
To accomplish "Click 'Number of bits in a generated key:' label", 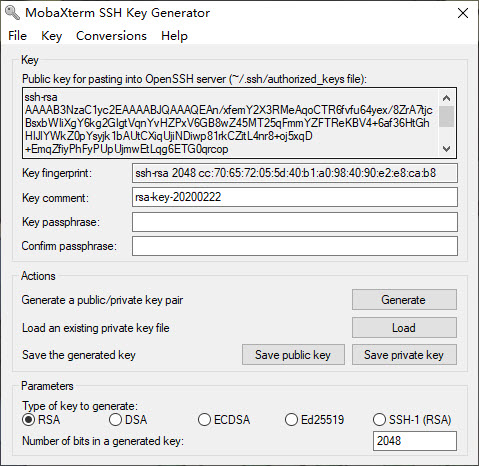I will pos(103,441).
